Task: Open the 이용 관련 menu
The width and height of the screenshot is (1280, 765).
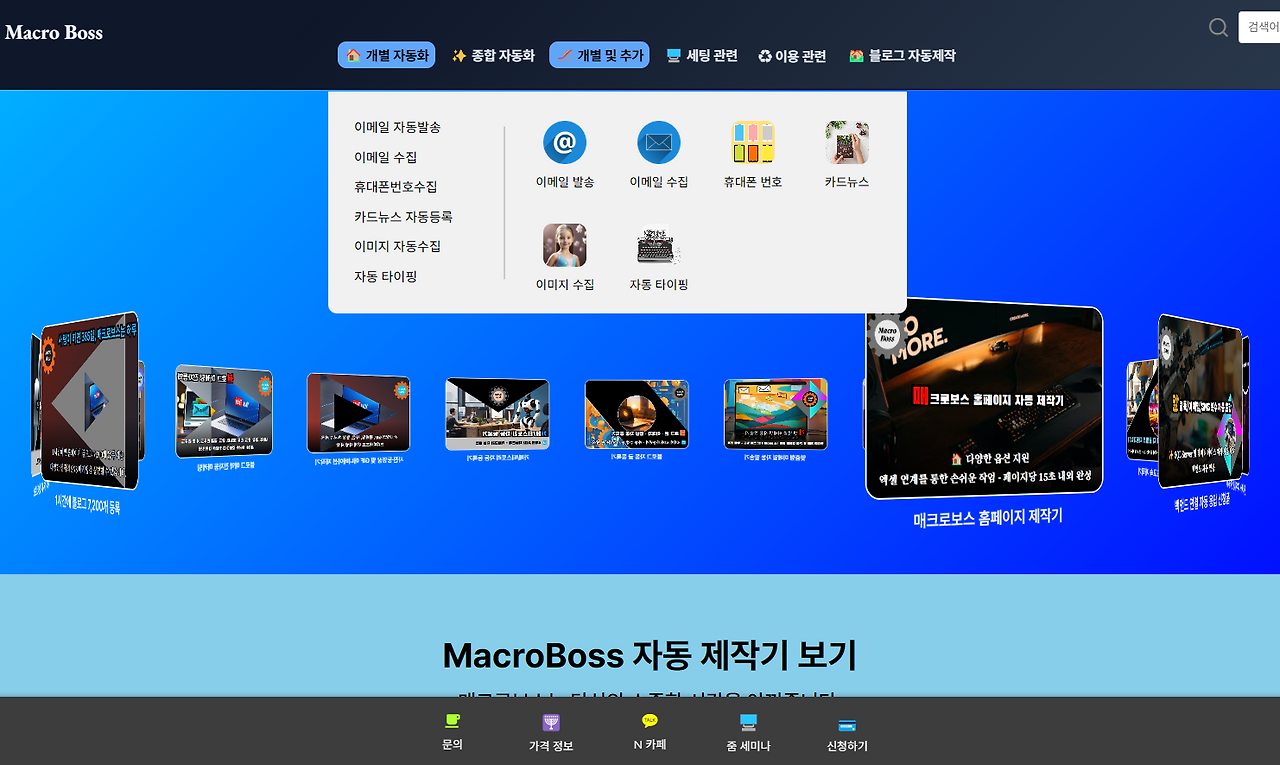Action: tap(792, 56)
